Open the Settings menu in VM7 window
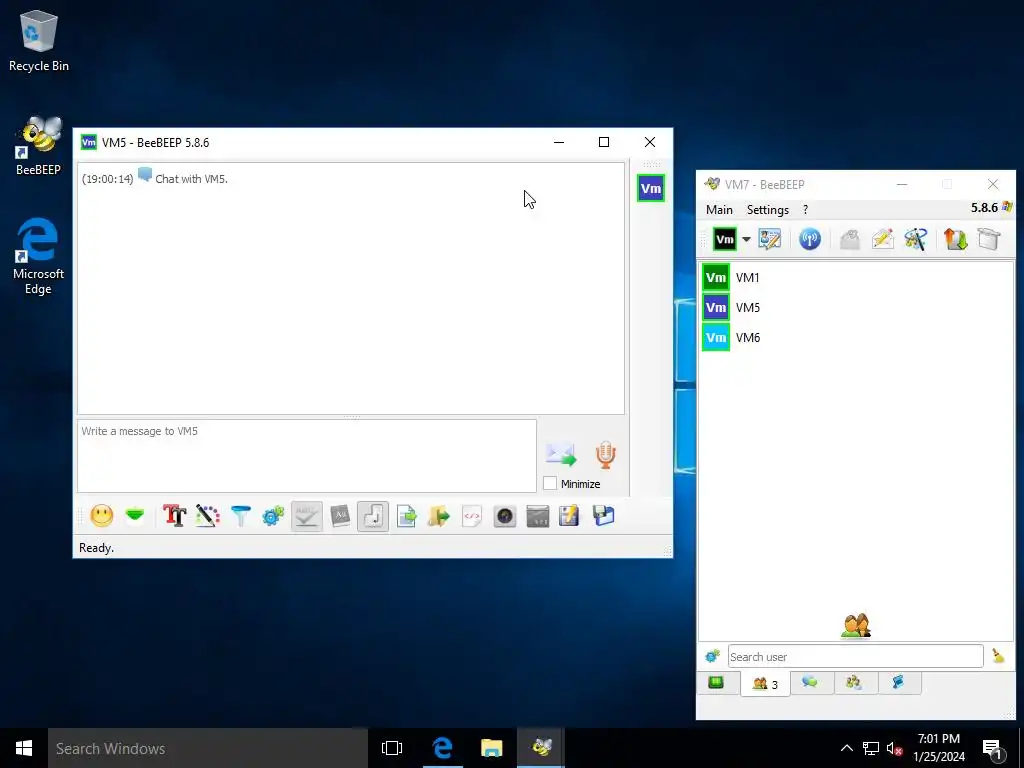Image resolution: width=1024 pixels, height=768 pixels. tap(768, 210)
